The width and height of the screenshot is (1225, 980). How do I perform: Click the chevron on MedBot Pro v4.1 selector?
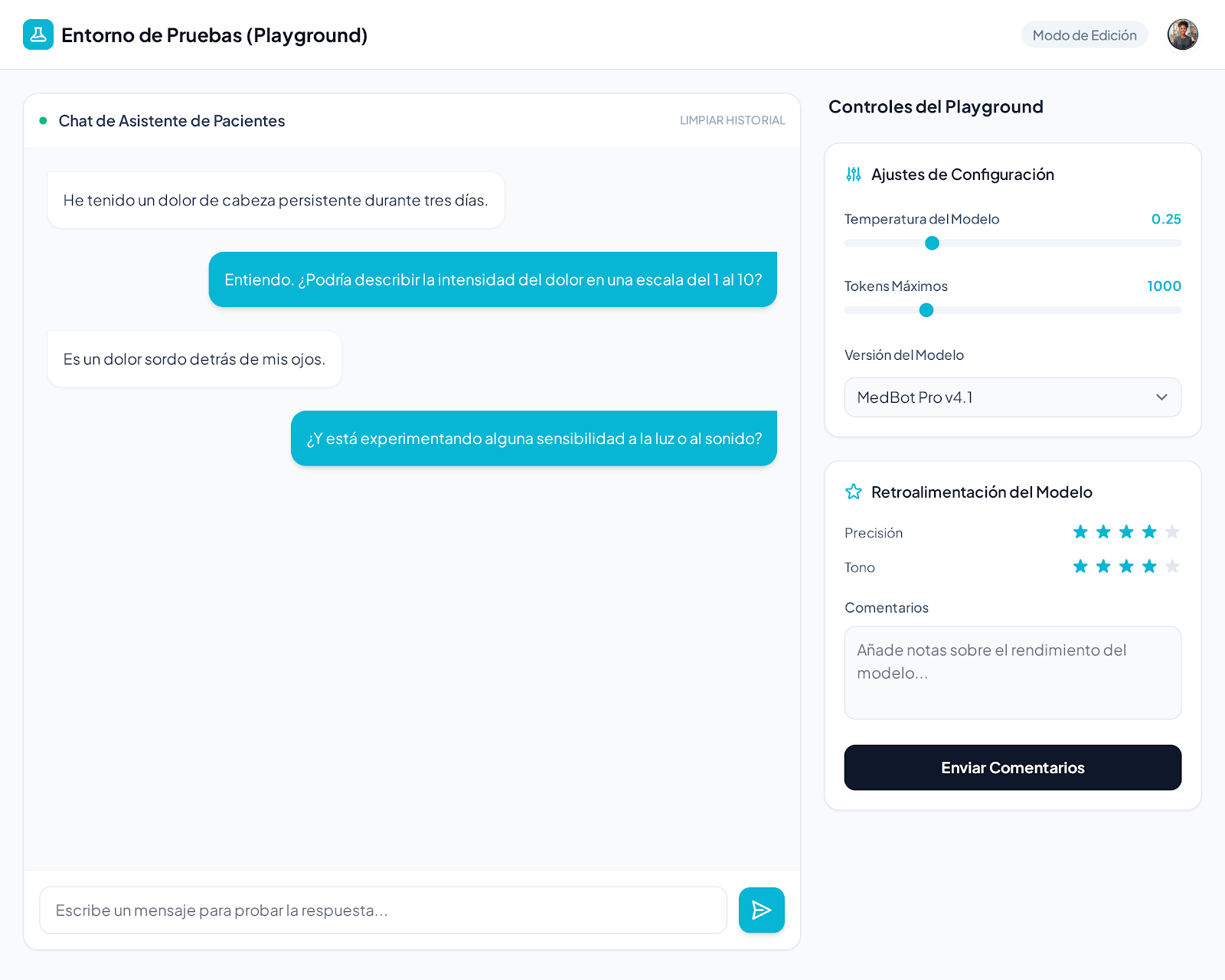tap(1161, 397)
